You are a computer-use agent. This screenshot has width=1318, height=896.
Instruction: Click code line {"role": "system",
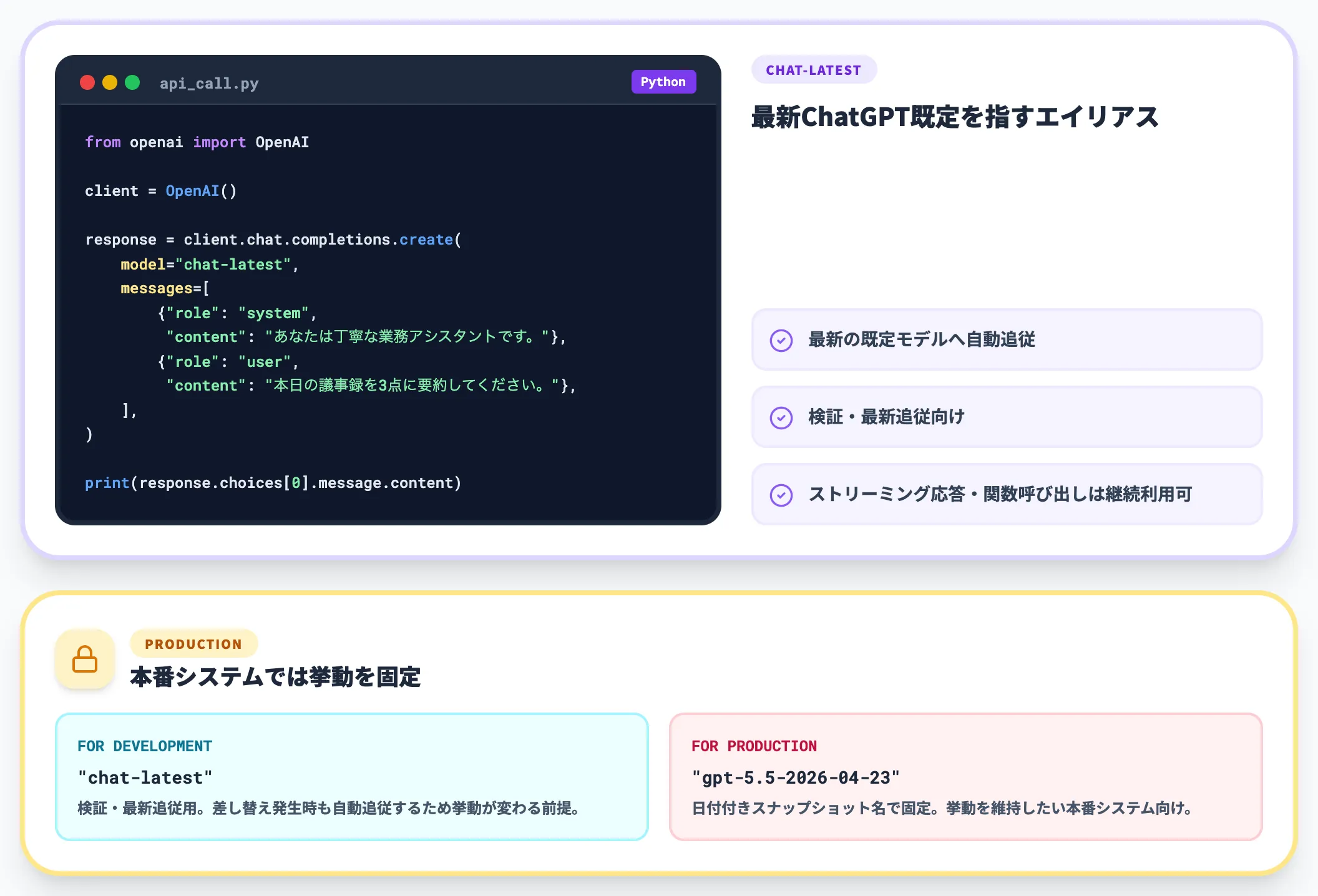coord(237,313)
